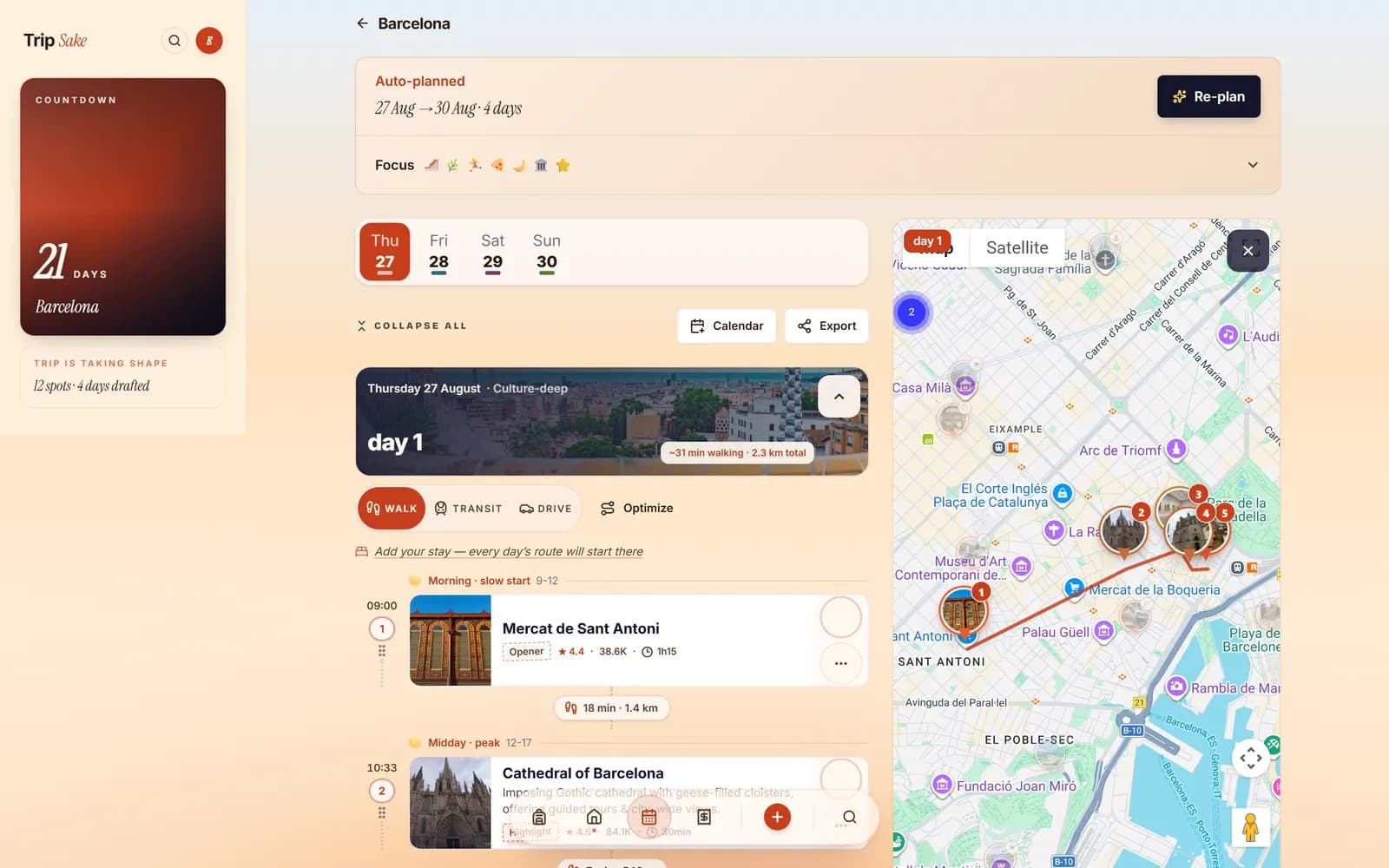This screenshot has height=868, width=1389.
Task: Click the stop number 1 timeline marker
Action: click(382, 629)
